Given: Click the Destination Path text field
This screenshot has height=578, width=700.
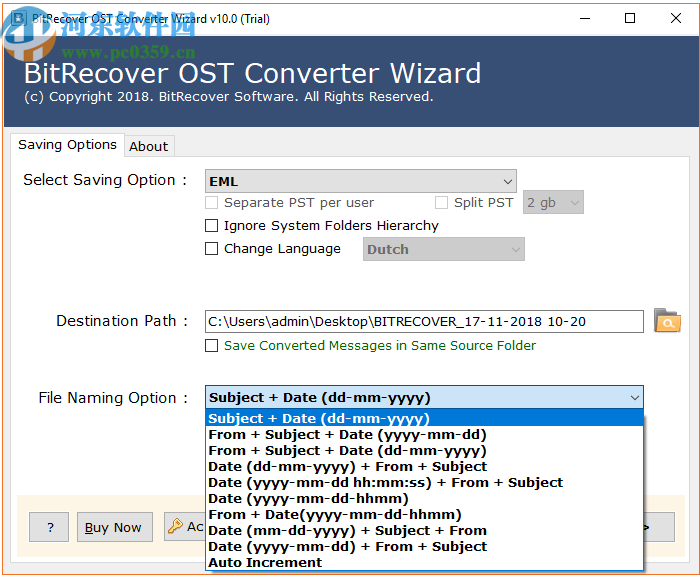Looking at the screenshot, I should 424,321.
